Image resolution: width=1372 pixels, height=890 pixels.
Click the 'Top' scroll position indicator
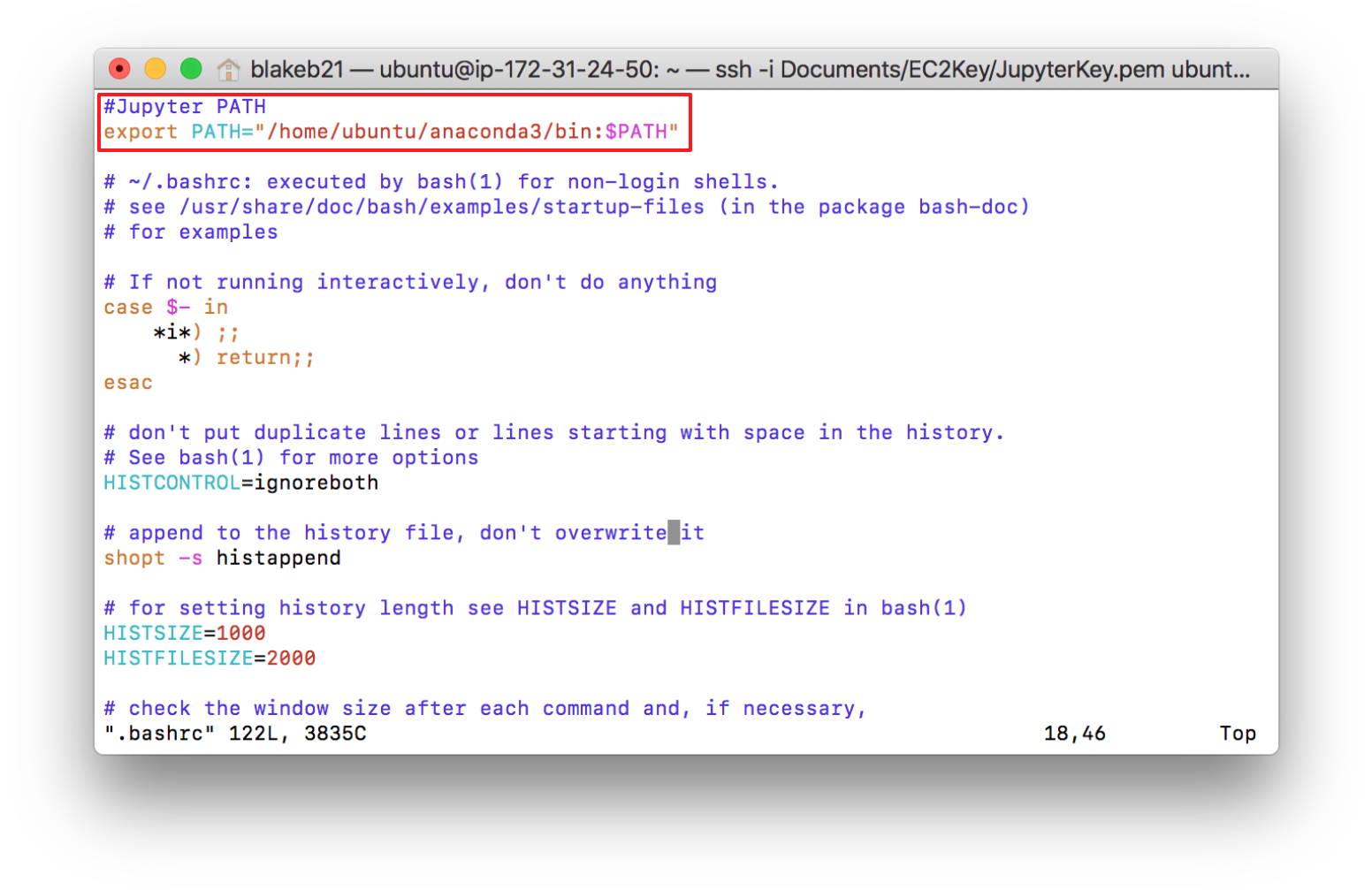click(1238, 734)
